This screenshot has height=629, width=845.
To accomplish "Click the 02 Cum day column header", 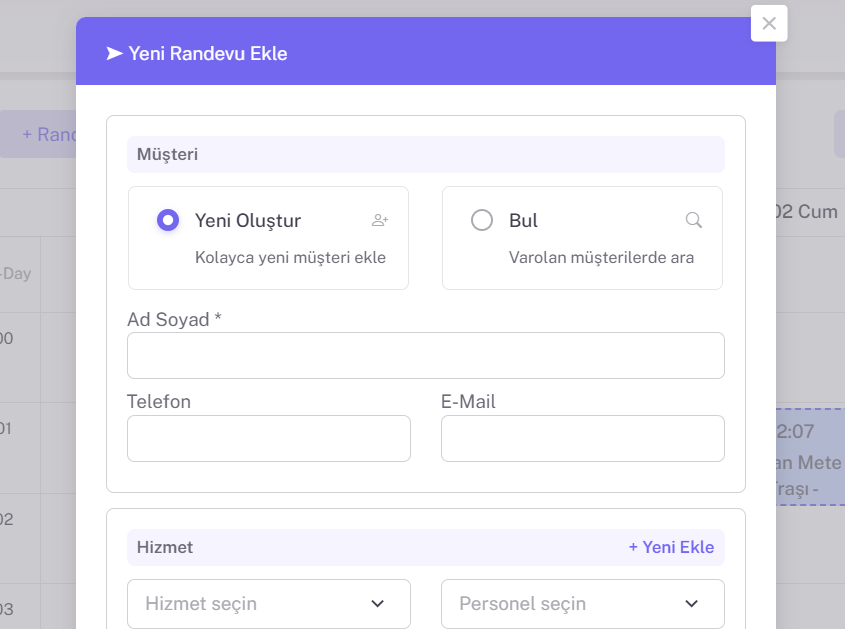I will click(808, 212).
